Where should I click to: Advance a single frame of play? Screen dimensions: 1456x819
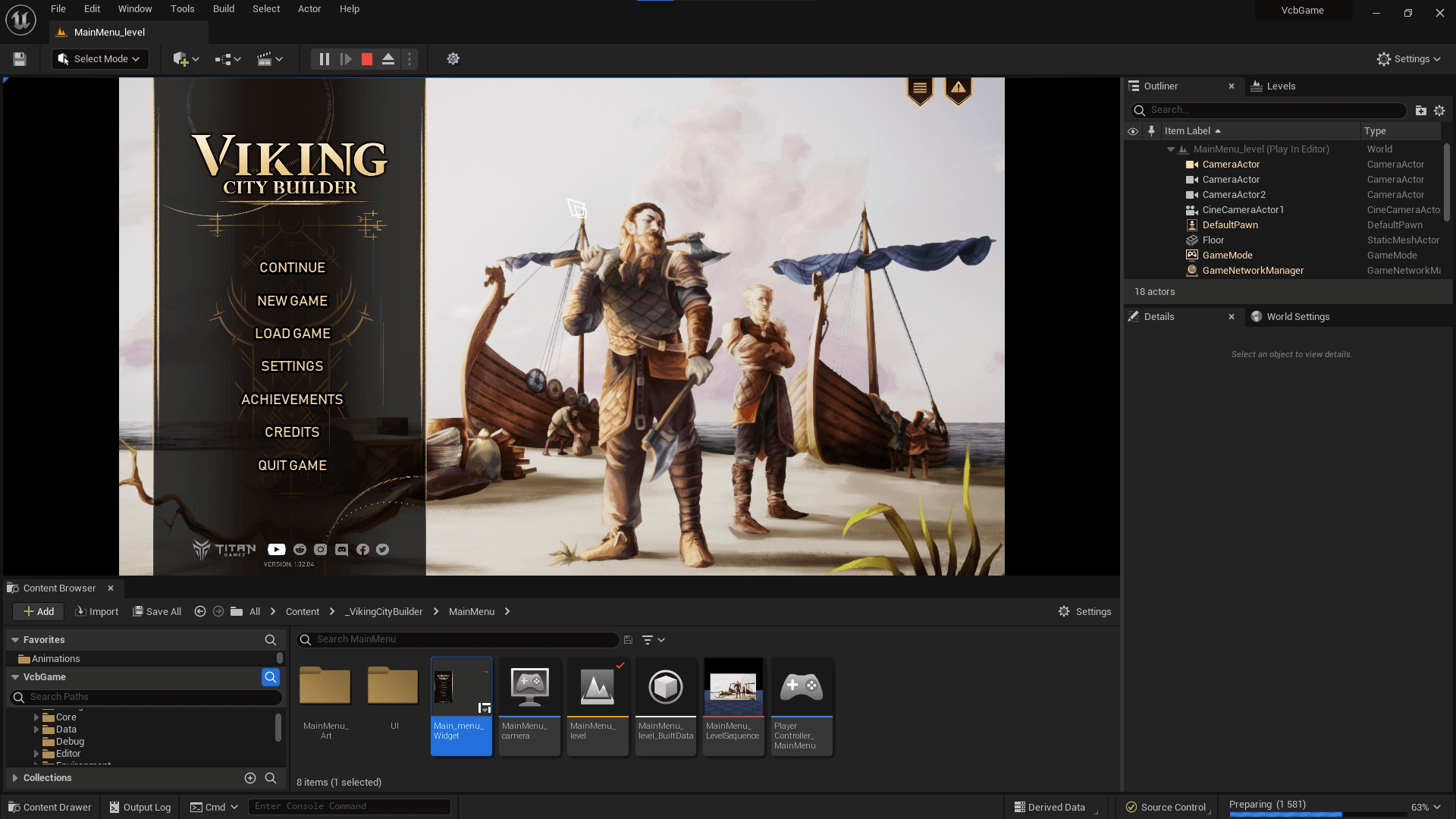coord(346,59)
